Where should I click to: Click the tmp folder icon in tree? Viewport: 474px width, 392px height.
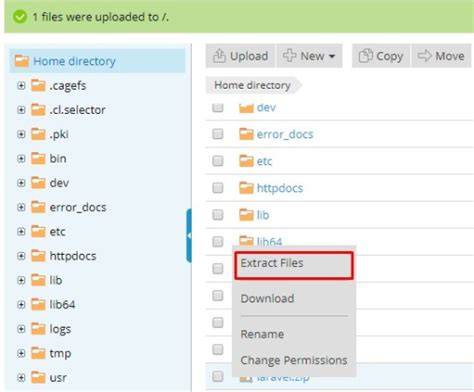coord(38,353)
